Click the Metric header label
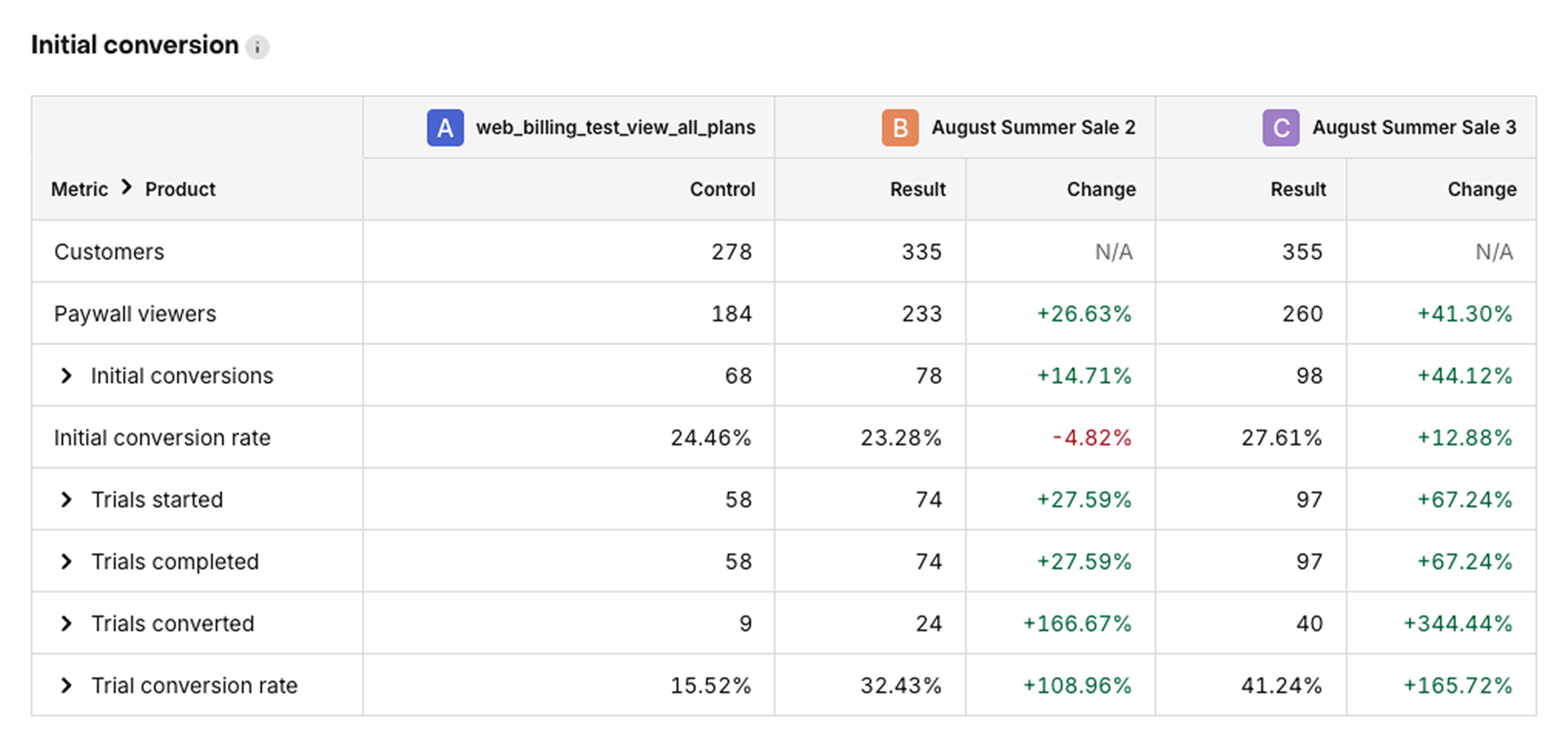1568x752 pixels. 79,190
